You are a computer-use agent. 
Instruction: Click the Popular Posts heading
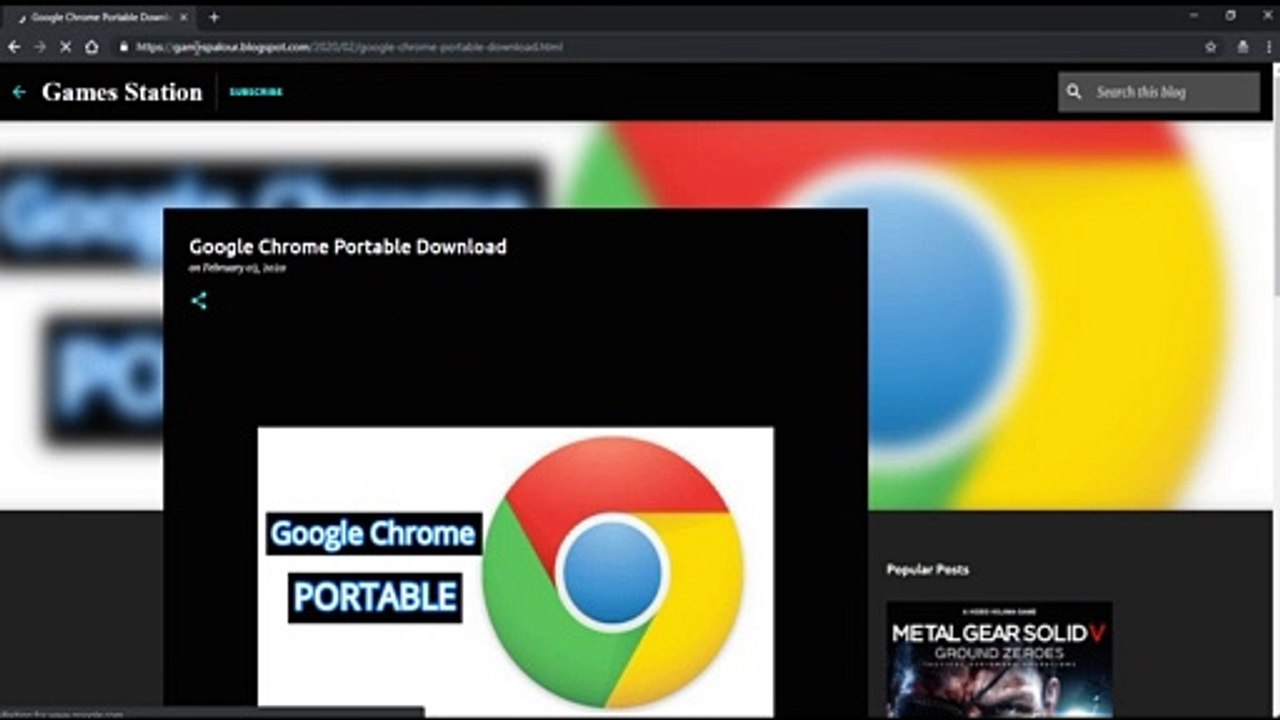[927, 570]
